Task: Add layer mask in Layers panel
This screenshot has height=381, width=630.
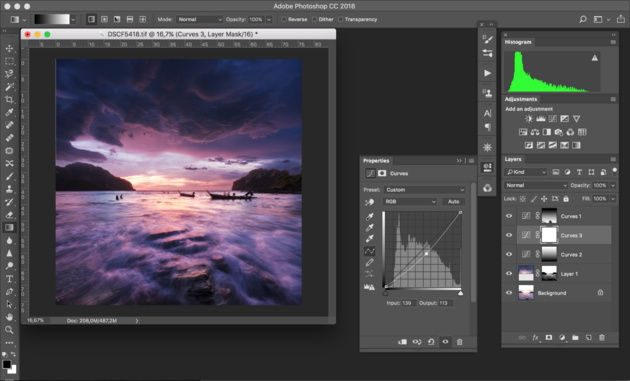Action: click(x=549, y=338)
